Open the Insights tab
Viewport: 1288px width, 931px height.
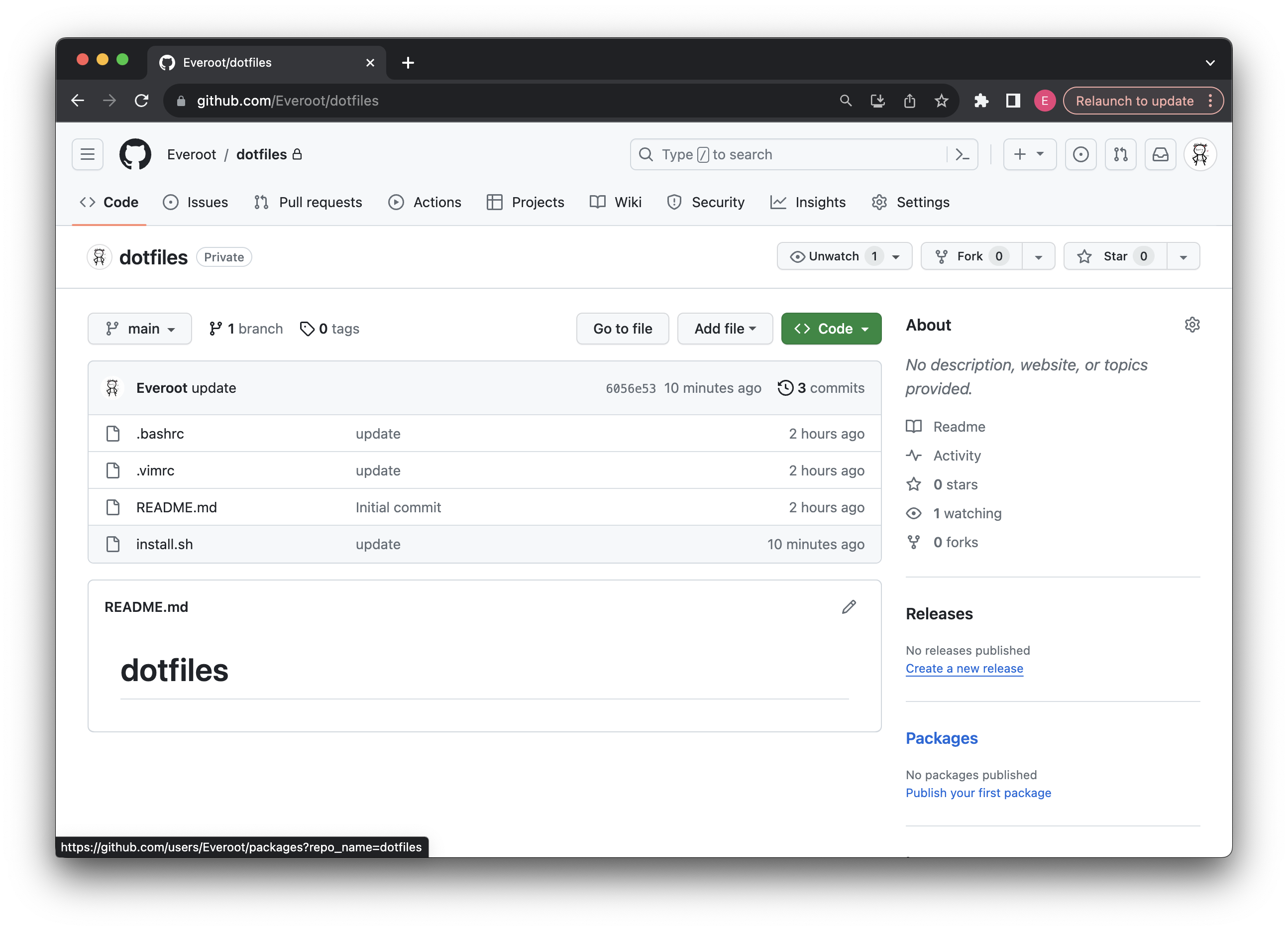click(x=808, y=202)
